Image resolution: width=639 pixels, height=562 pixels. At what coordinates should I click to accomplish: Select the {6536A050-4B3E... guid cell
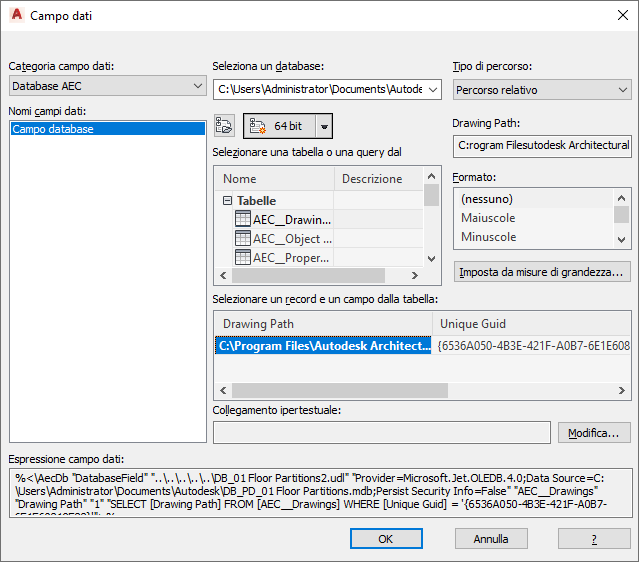coord(531,346)
